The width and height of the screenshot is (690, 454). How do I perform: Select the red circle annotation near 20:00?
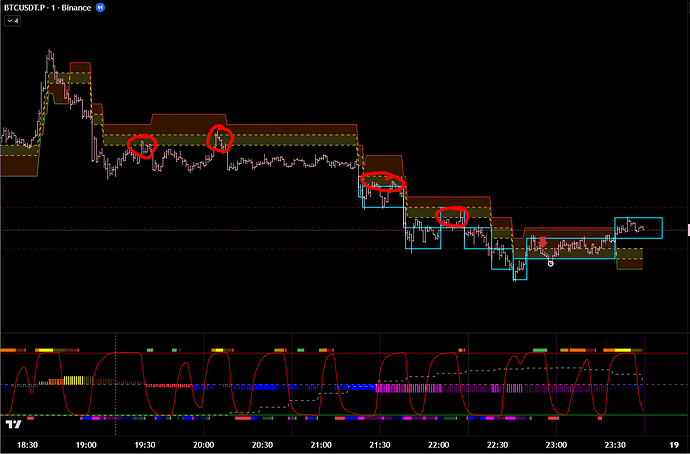click(219, 138)
